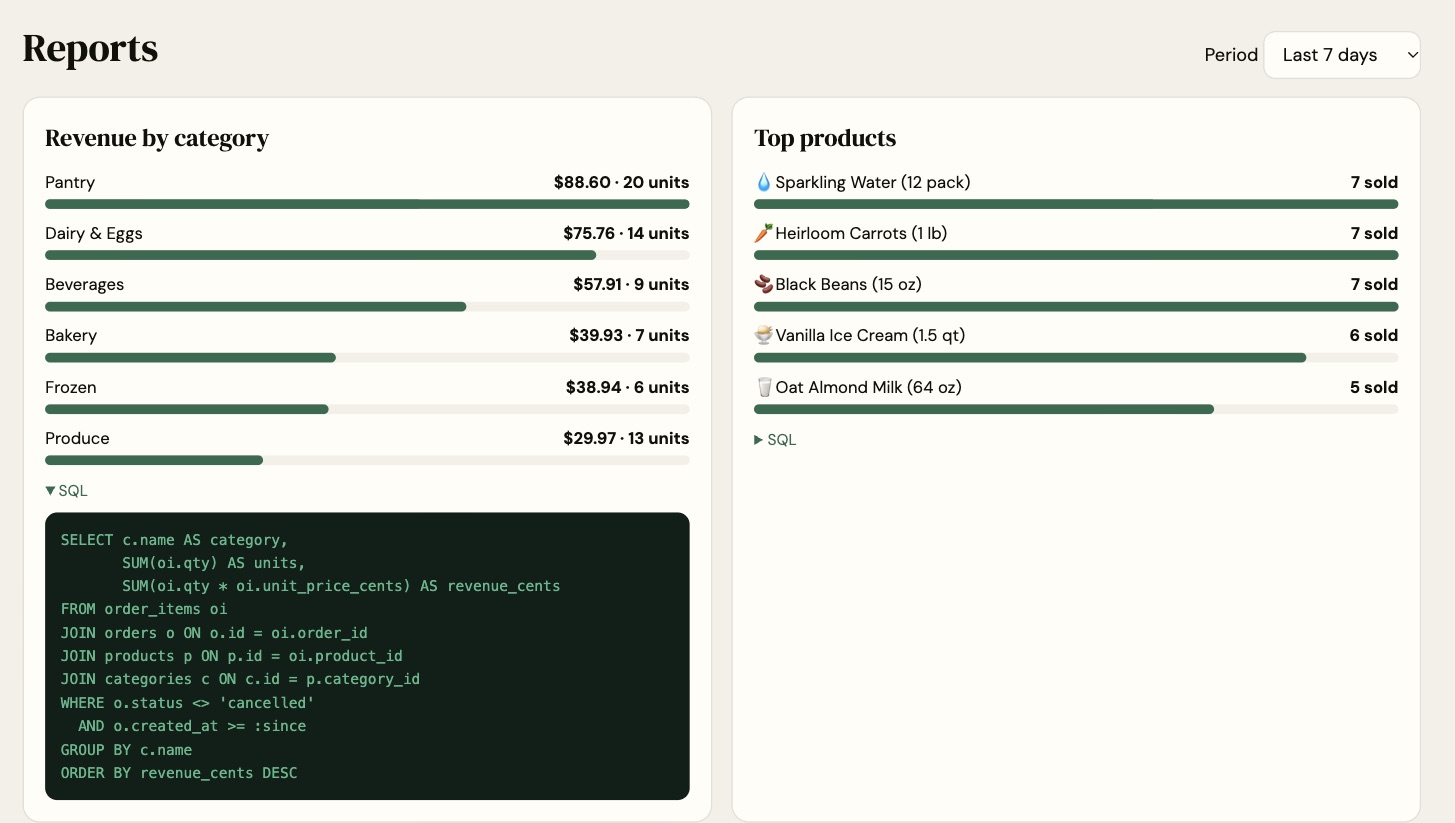Click the Reports page heading

90,48
